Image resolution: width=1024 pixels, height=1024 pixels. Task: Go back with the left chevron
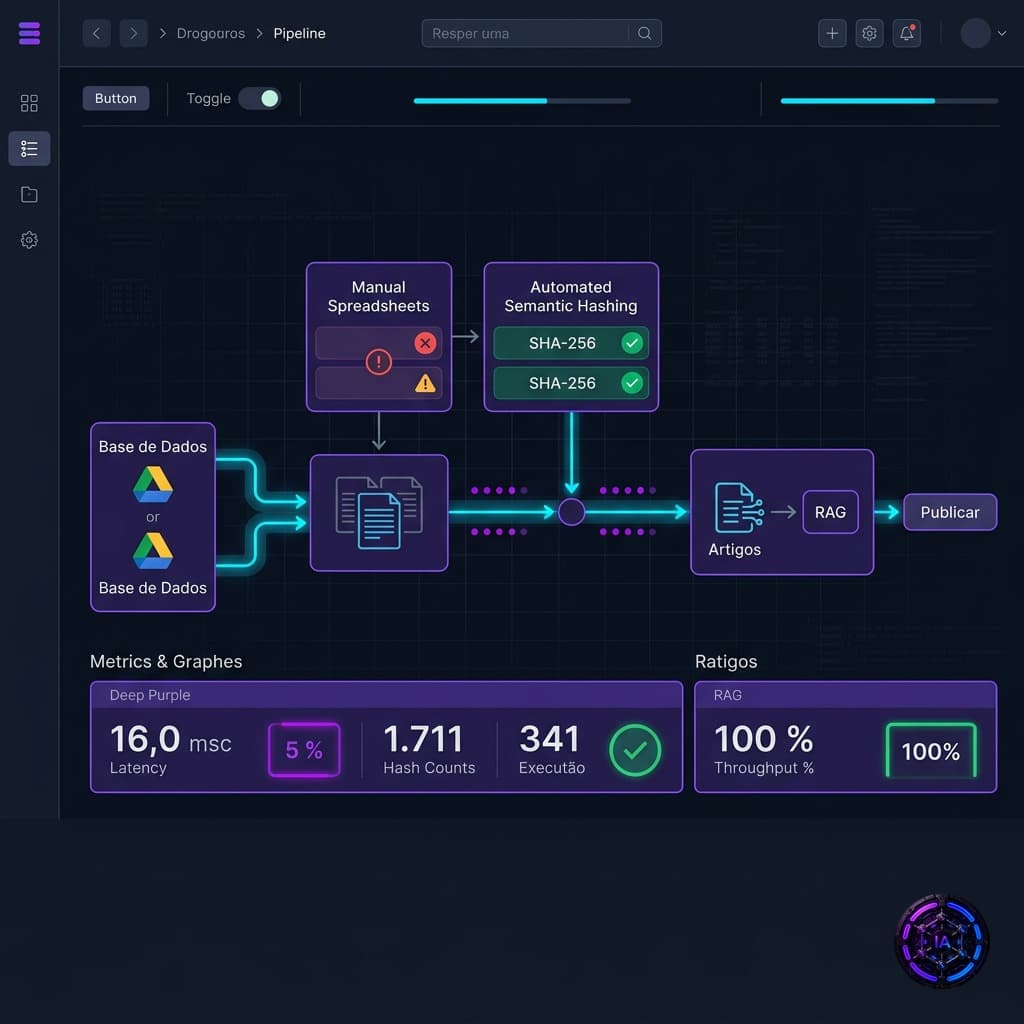point(97,33)
